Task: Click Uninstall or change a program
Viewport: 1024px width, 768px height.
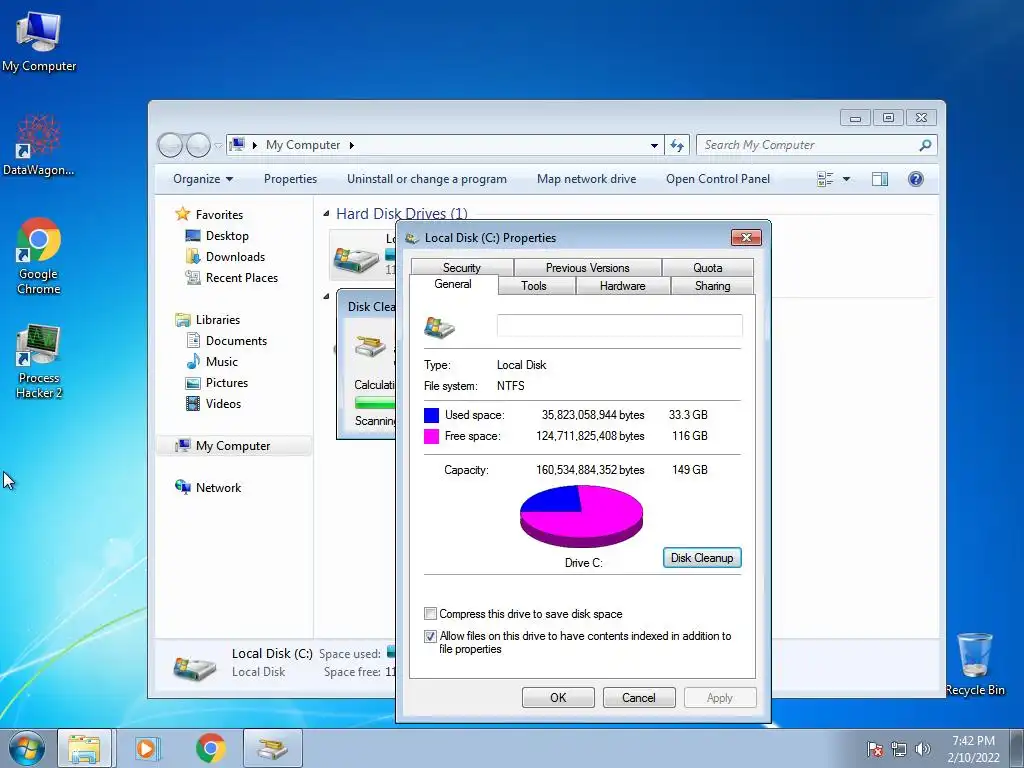Action: coord(426,179)
